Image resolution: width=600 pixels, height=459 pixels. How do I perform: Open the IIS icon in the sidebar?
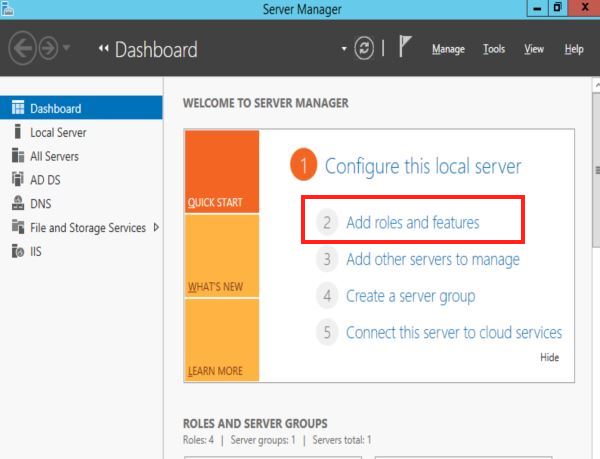click(x=18, y=251)
